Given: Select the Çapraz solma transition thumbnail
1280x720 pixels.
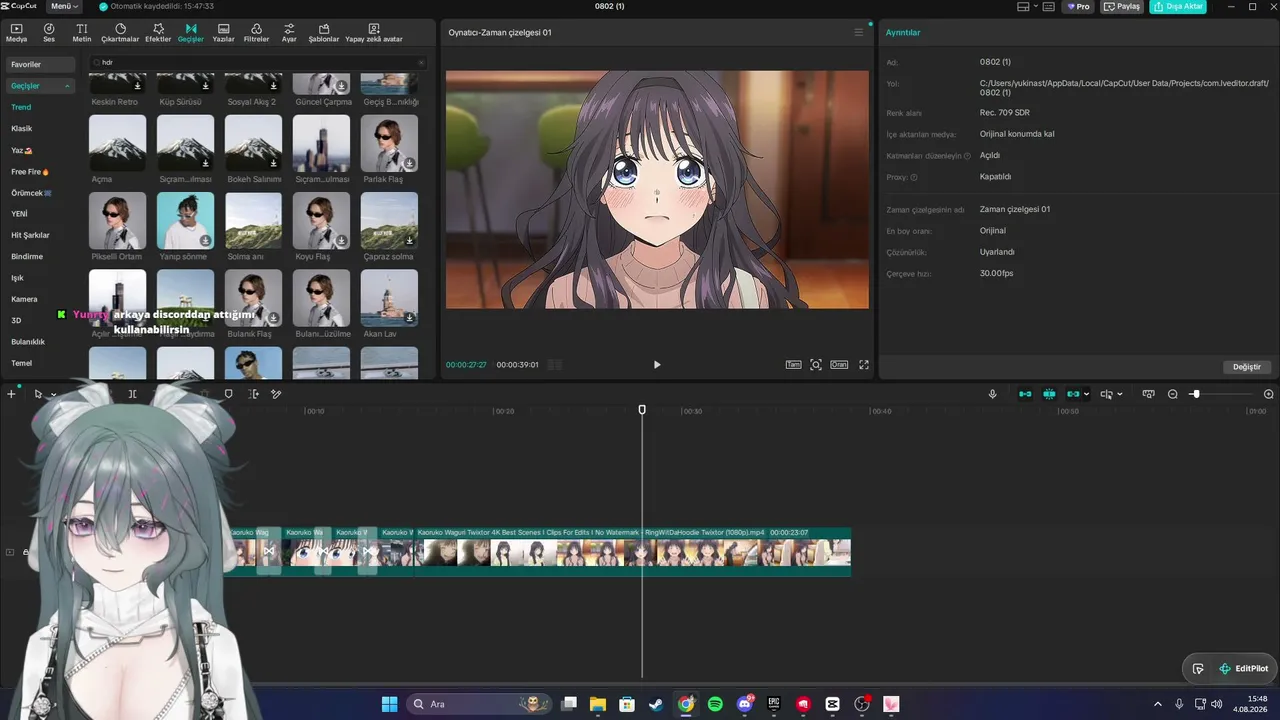Looking at the screenshot, I should coord(389,220).
